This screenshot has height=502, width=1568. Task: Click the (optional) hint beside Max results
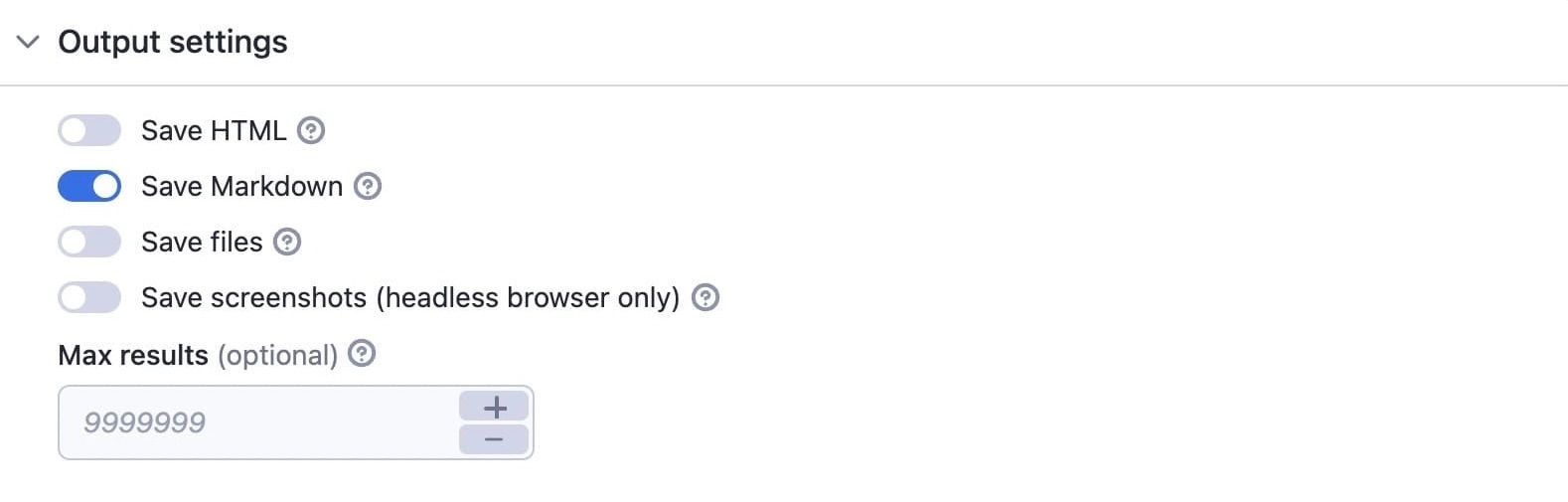[x=277, y=355]
